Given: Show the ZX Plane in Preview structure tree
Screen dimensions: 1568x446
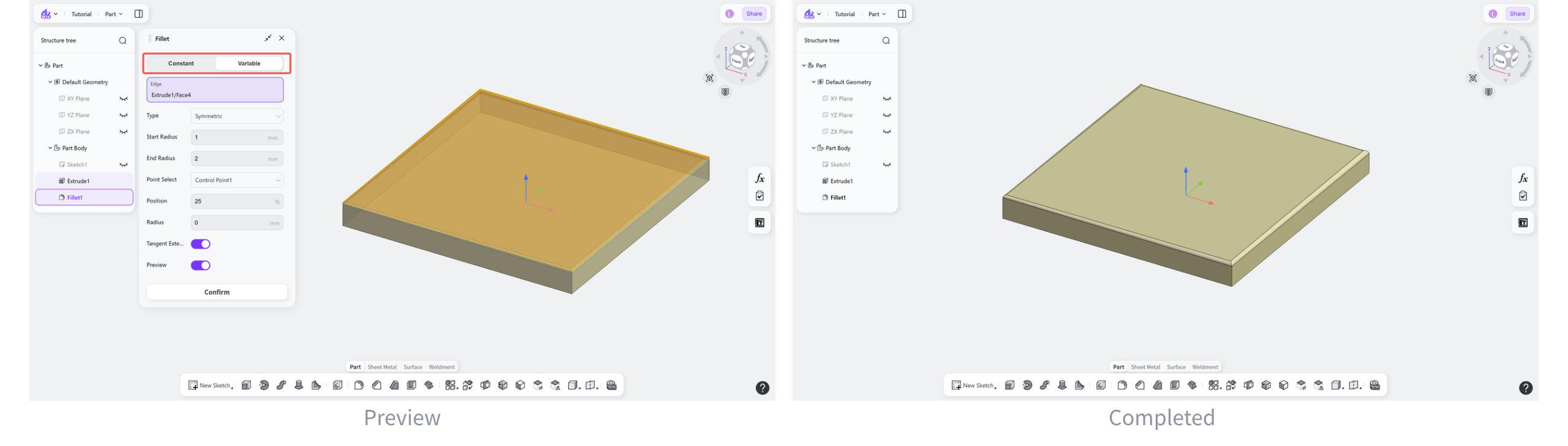Looking at the screenshot, I should tap(124, 132).
